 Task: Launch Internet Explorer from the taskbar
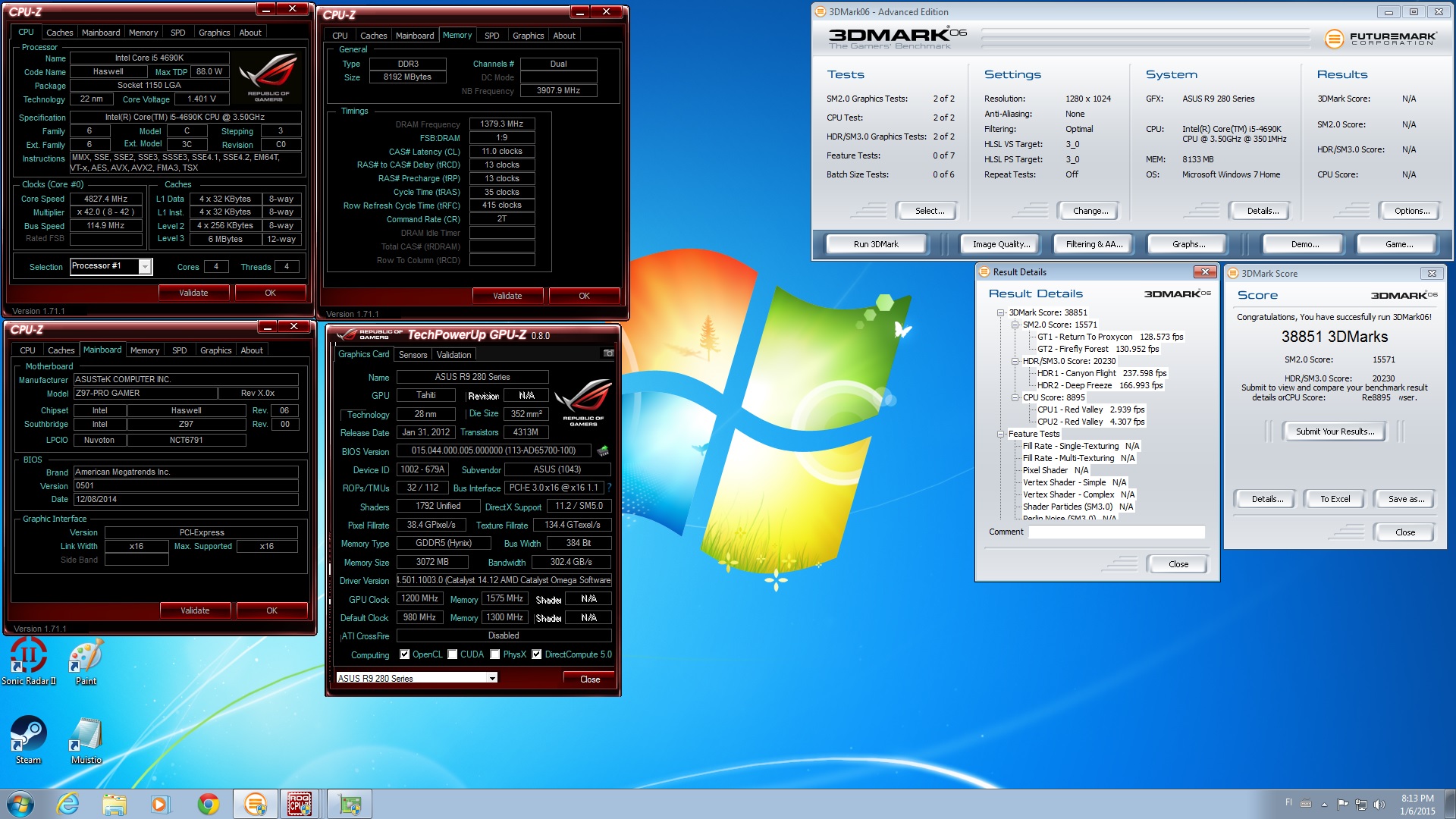coord(67,804)
